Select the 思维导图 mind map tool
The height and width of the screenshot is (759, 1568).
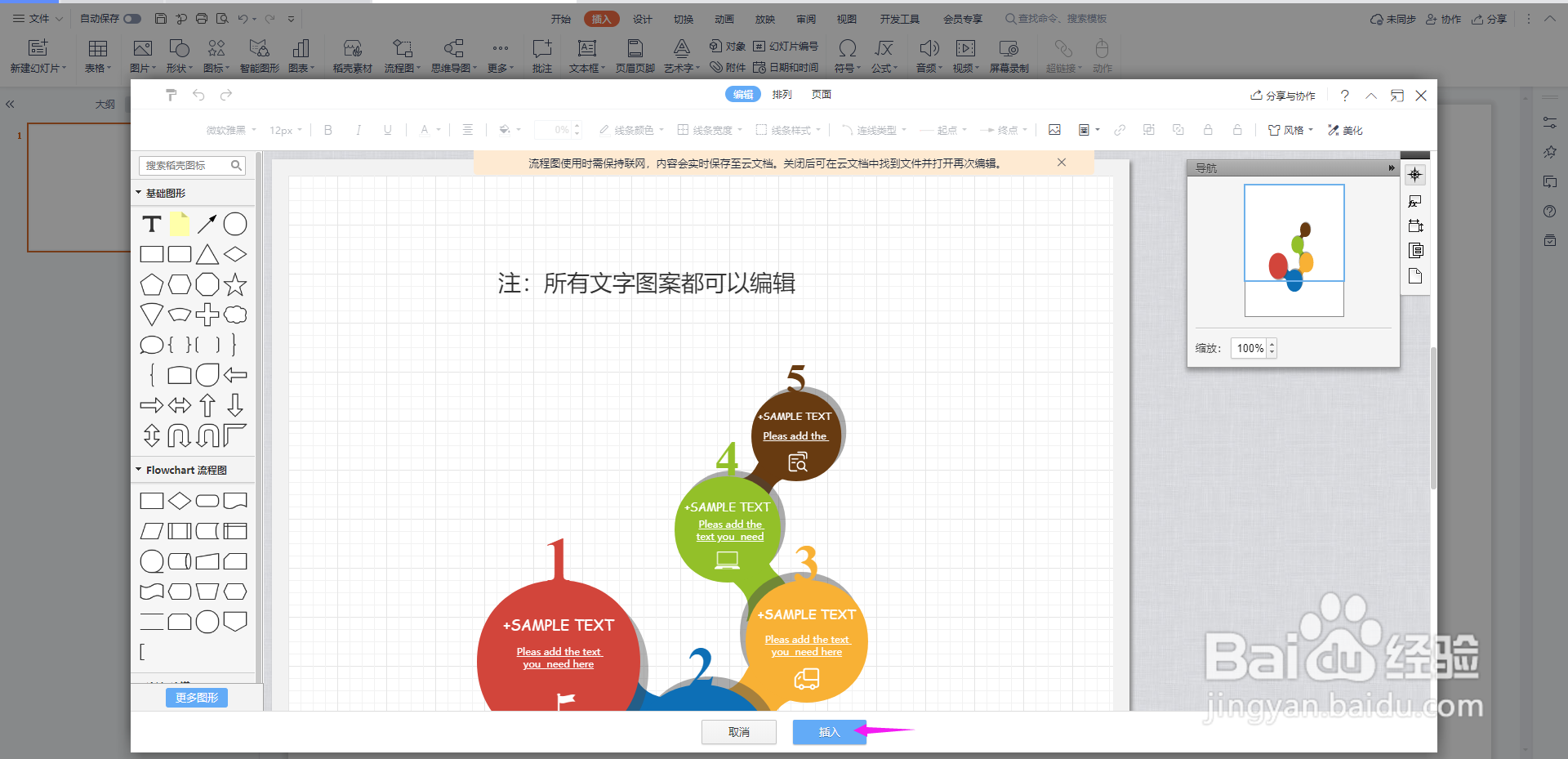point(454,56)
